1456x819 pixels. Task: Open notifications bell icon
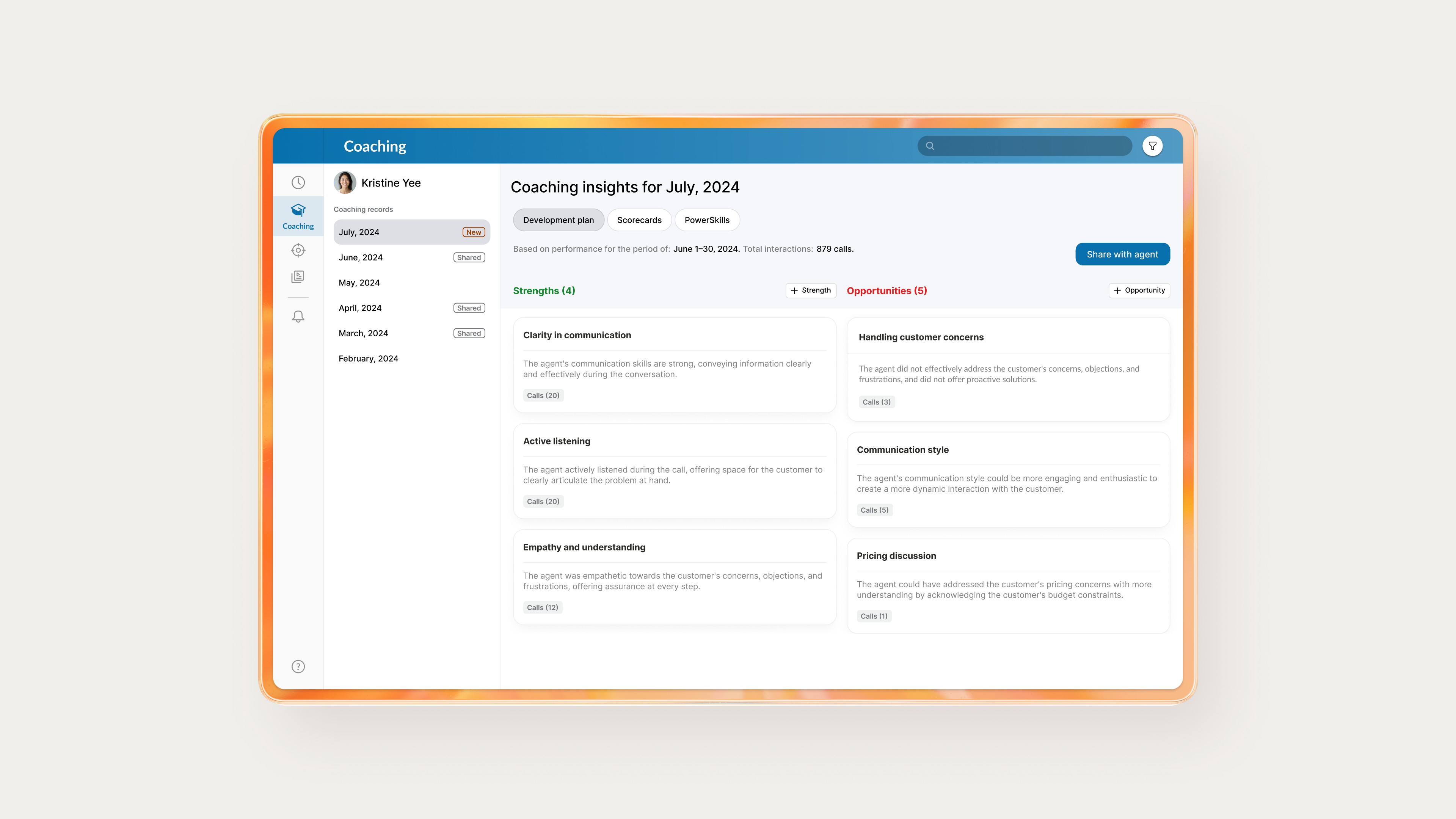pos(298,317)
